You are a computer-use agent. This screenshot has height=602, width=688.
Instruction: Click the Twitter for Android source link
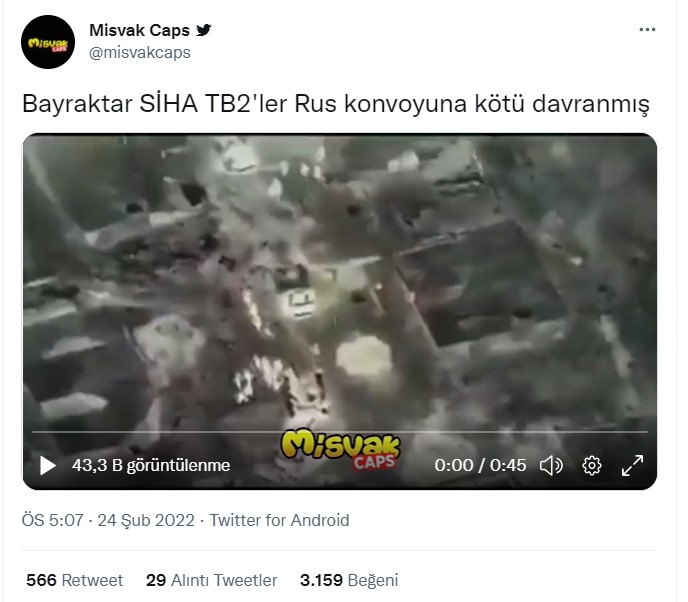point(279,520)
